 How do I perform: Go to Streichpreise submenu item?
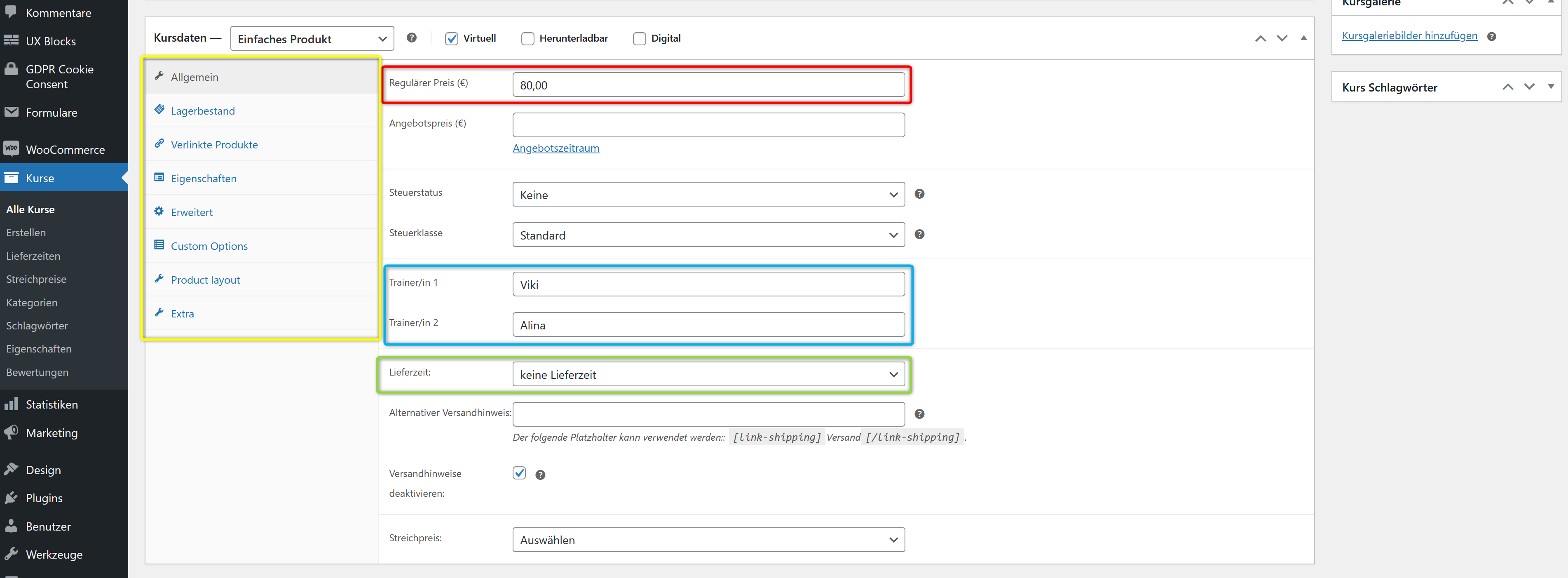point(37,279)
